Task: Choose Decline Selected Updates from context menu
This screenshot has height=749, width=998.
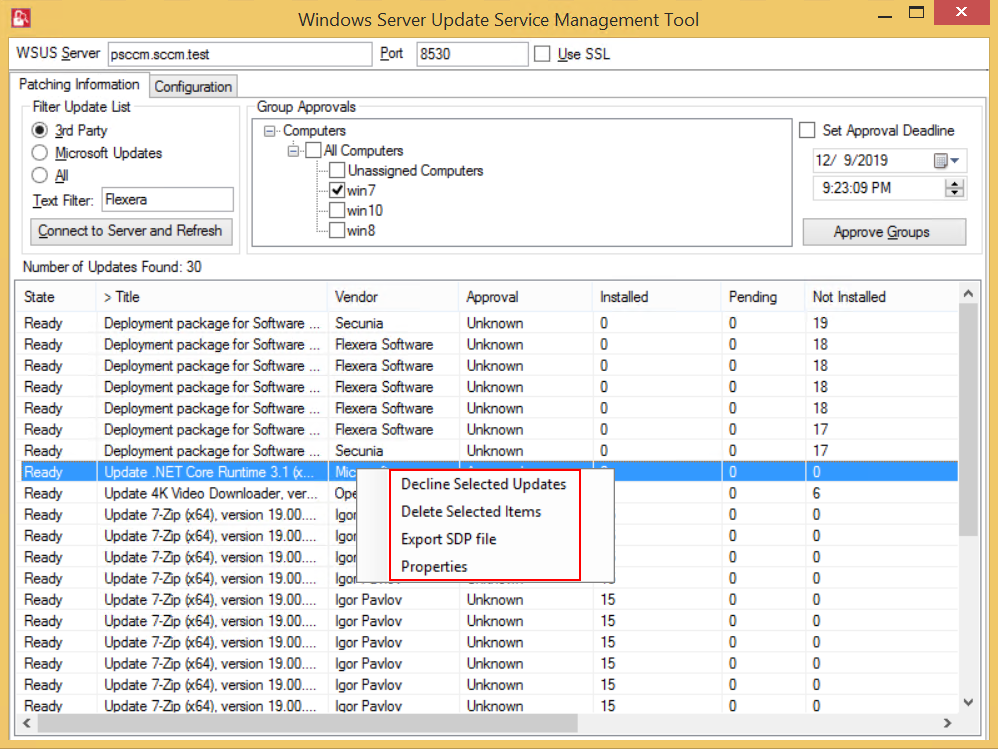Action: [x=483, y=484]
